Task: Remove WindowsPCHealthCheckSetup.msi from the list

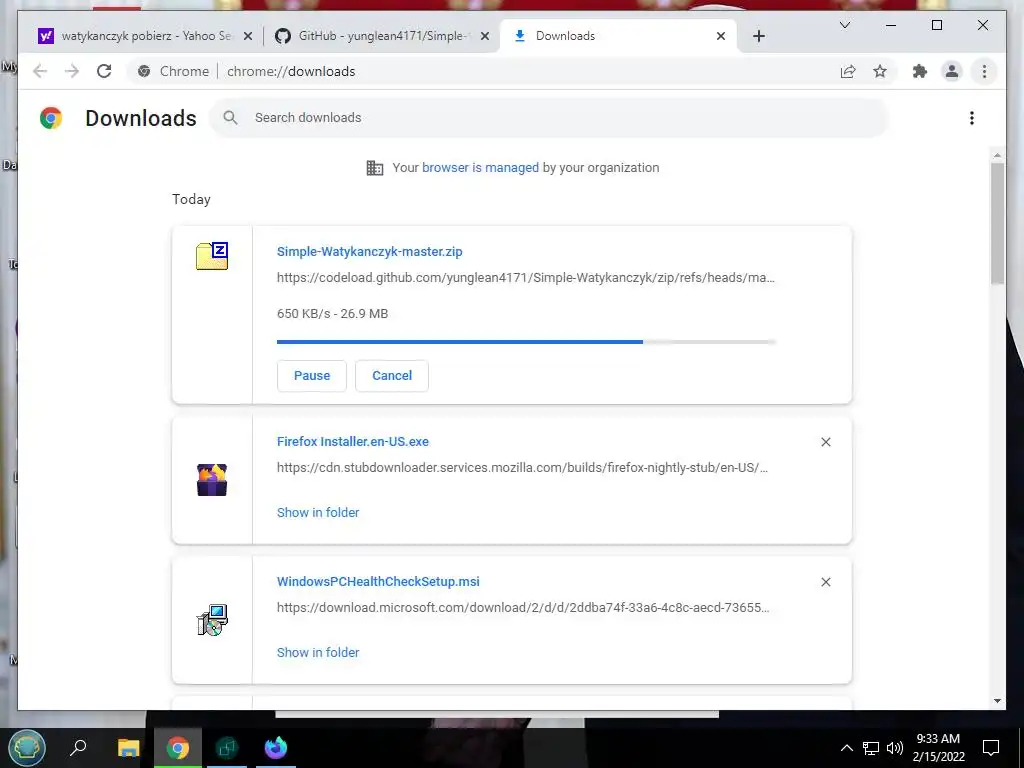Action: [825, 582]
